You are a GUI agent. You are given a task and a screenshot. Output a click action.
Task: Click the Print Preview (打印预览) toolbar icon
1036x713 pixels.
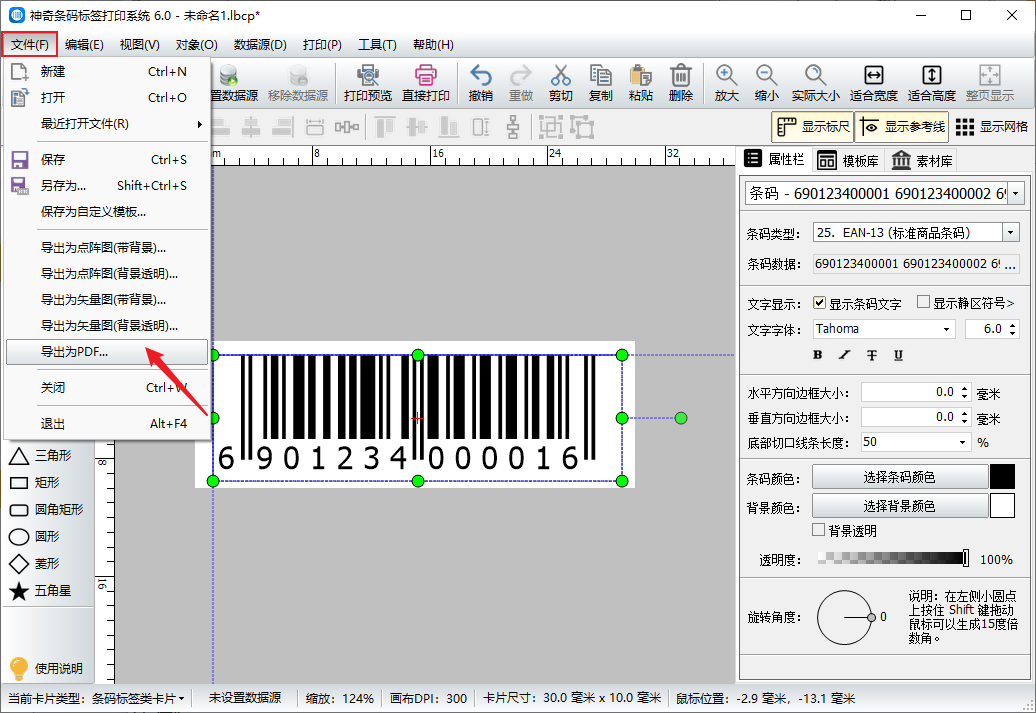tap(367, 83)
